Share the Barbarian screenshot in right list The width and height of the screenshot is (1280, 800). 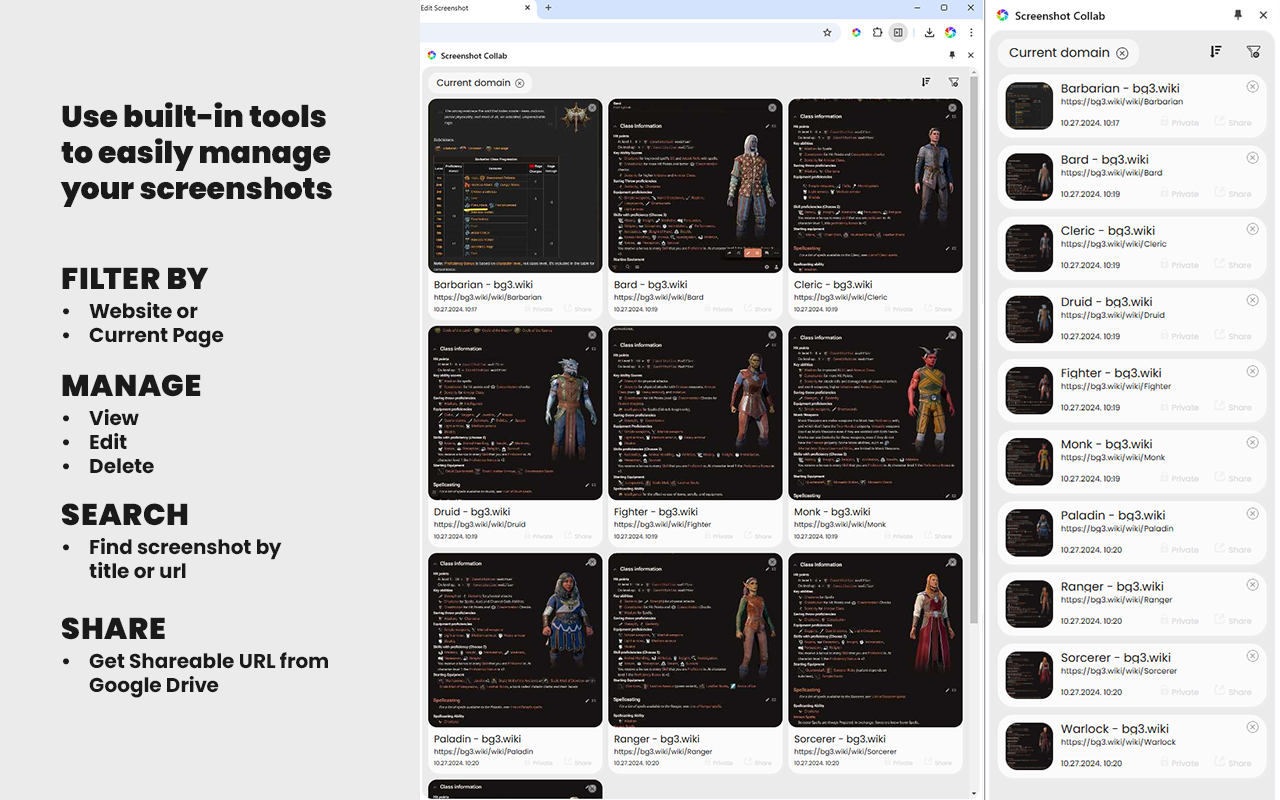pyautogui.click(x=1232, y=122)
